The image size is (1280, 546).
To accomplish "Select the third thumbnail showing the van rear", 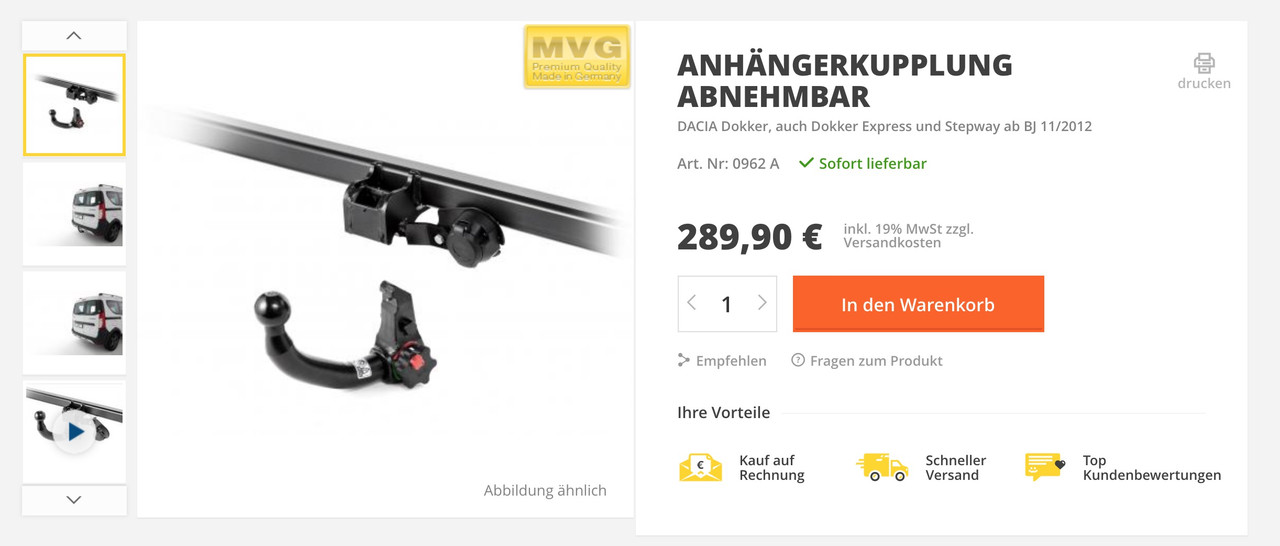I will coord(74,323).
